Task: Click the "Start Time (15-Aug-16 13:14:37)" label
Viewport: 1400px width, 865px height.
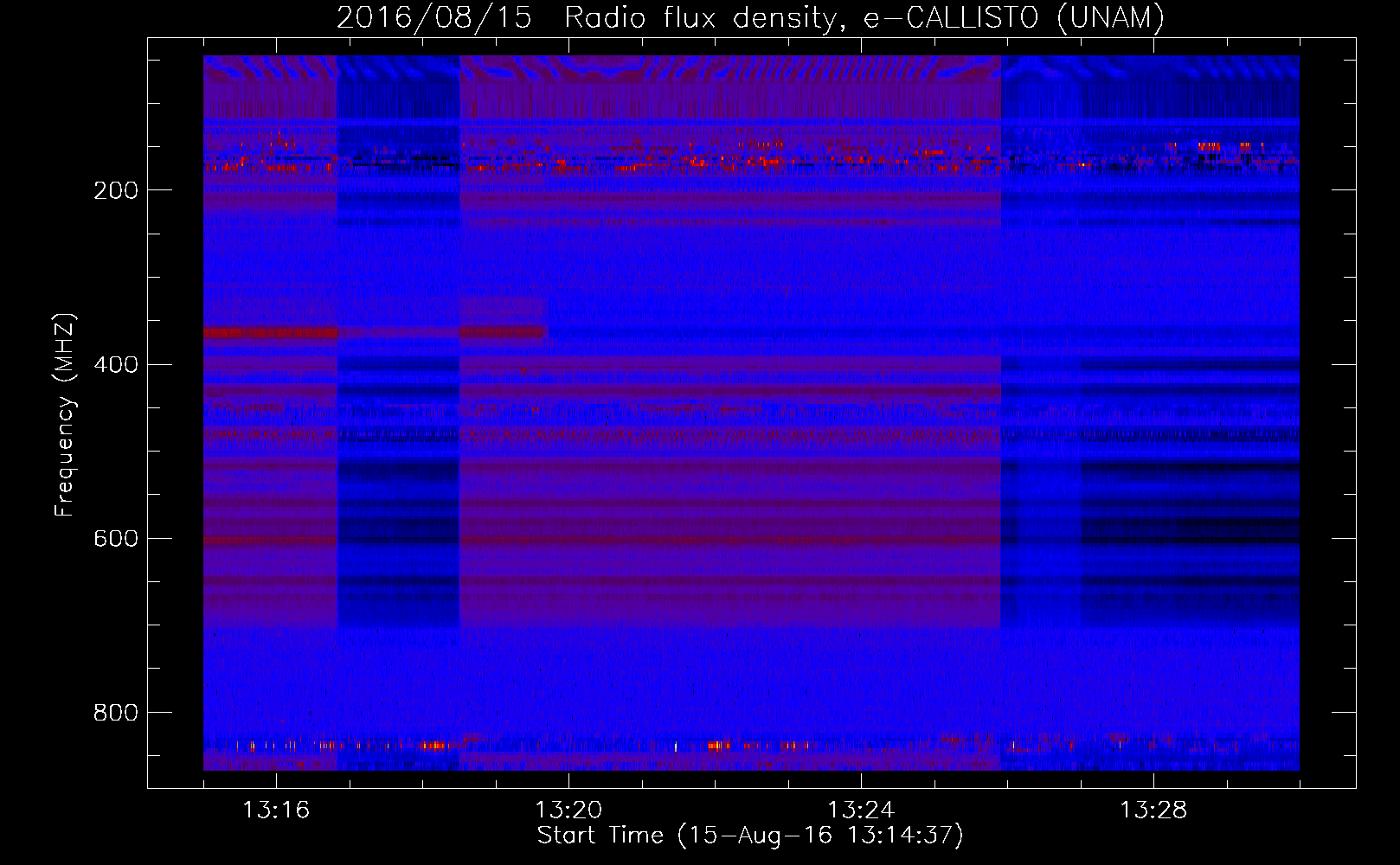Action: tap(750, 836)
